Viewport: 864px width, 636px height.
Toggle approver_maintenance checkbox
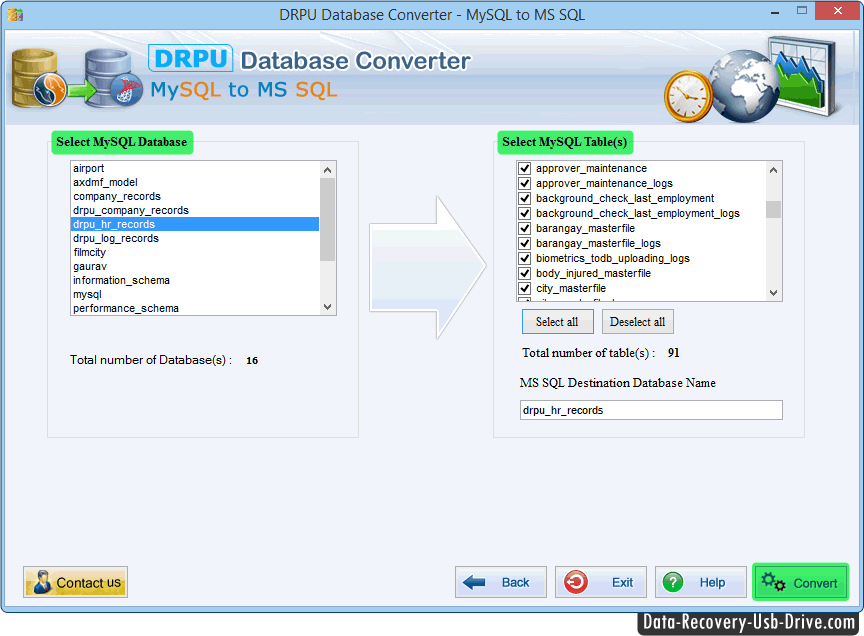[525, 168]
